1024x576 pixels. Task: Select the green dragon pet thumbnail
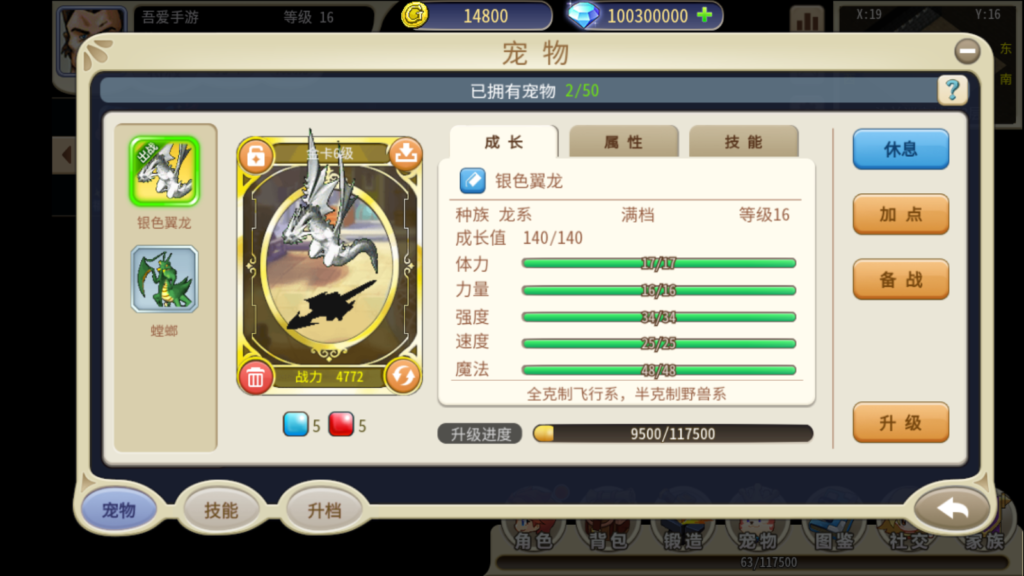164,279
